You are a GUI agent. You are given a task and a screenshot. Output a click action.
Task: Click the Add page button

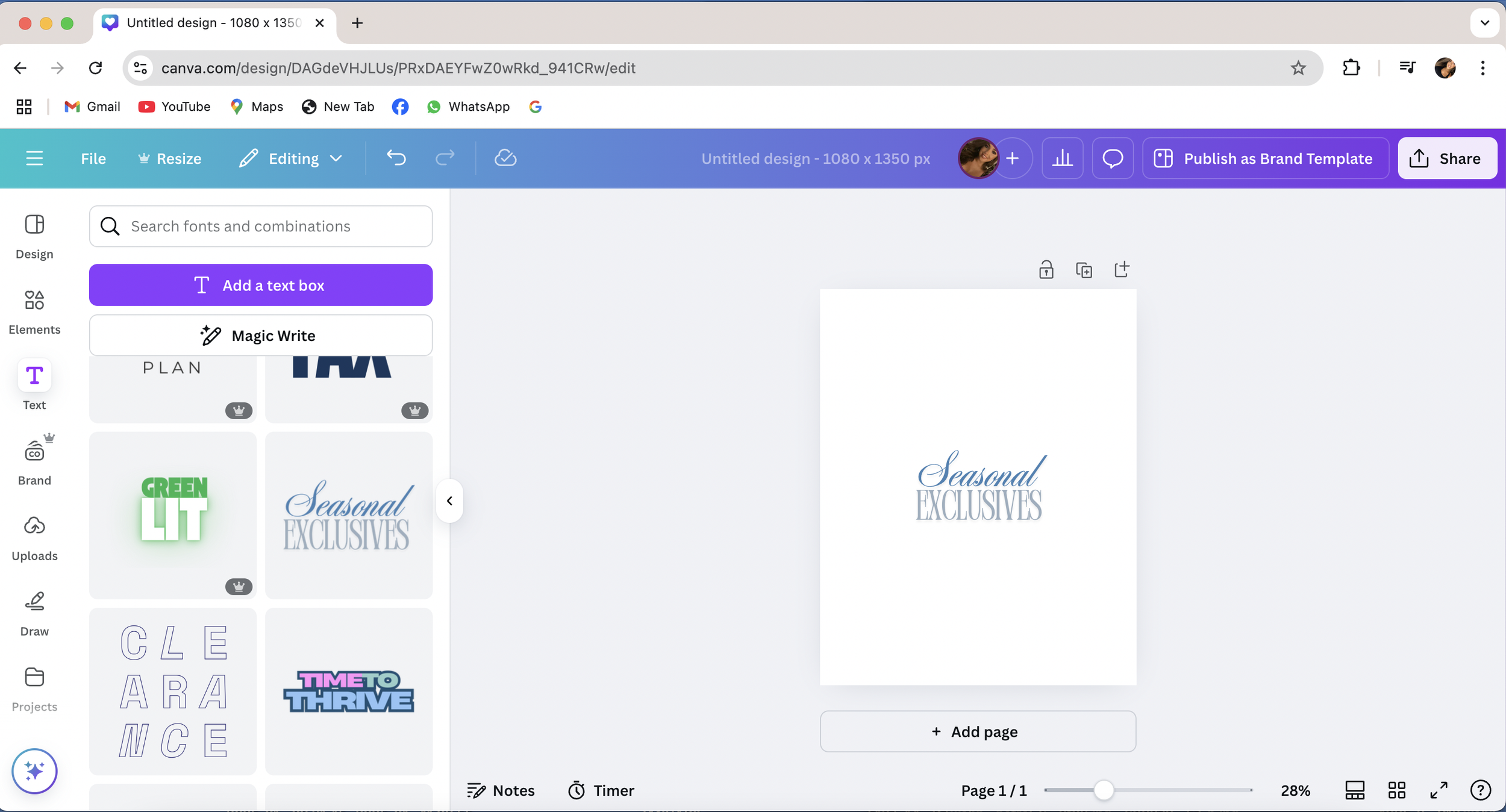[977, 731]
